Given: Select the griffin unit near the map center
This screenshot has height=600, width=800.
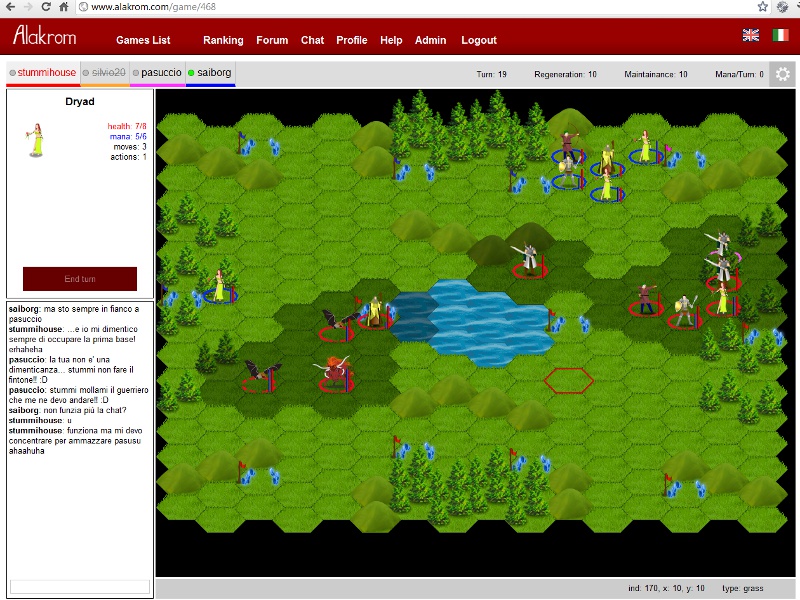Looking at the screenshot, I should coord(335,317).
